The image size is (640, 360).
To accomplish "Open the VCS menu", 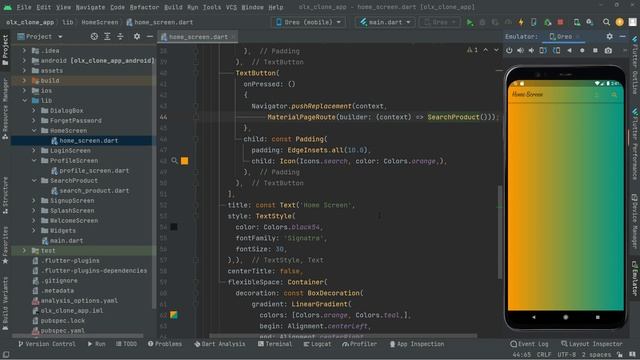I will [231, 7].
